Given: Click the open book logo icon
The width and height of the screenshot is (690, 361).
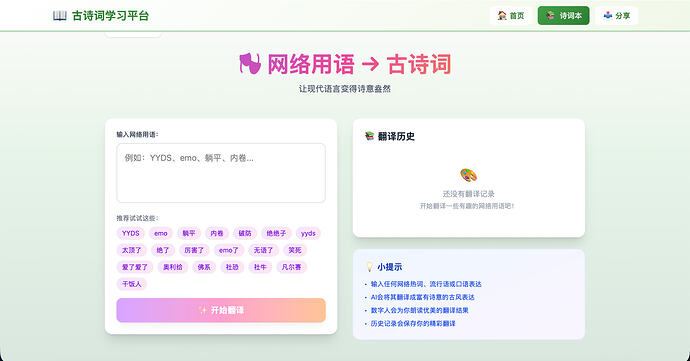Looking at the screenshot, I should (x=59, y=16).
